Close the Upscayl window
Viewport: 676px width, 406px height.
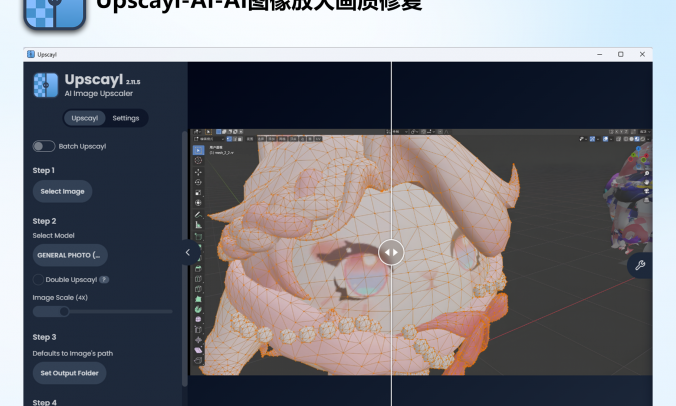coord(642,54)
